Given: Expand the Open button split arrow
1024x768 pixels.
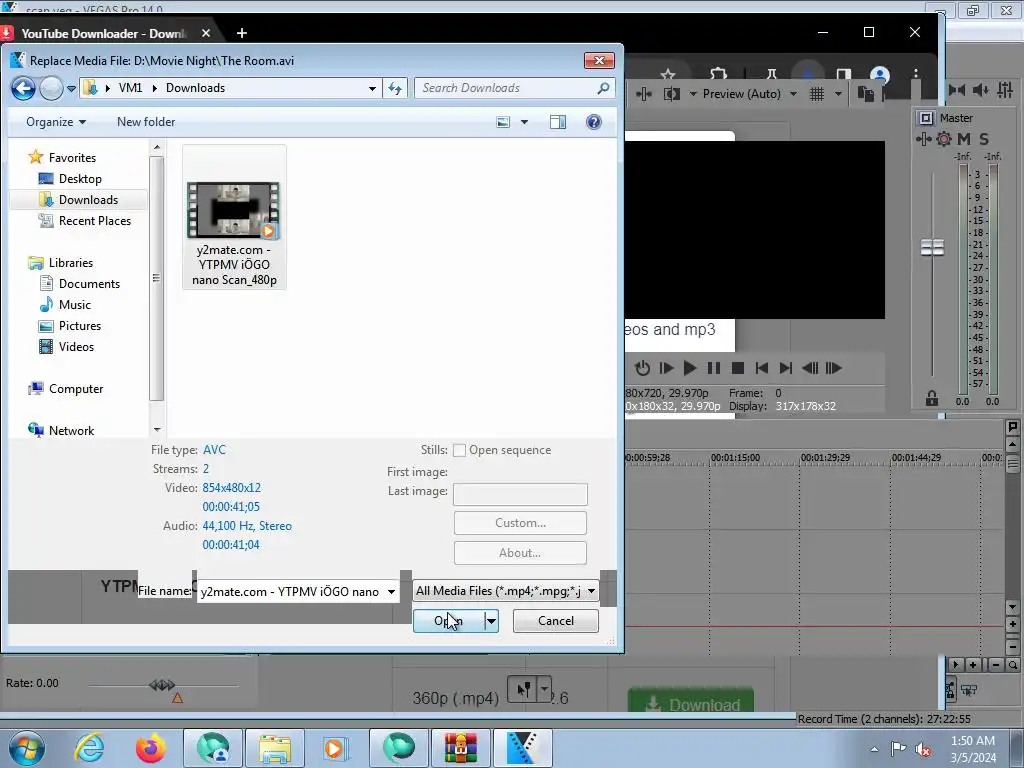Looking at the screenshot, I should coord(492,621).
